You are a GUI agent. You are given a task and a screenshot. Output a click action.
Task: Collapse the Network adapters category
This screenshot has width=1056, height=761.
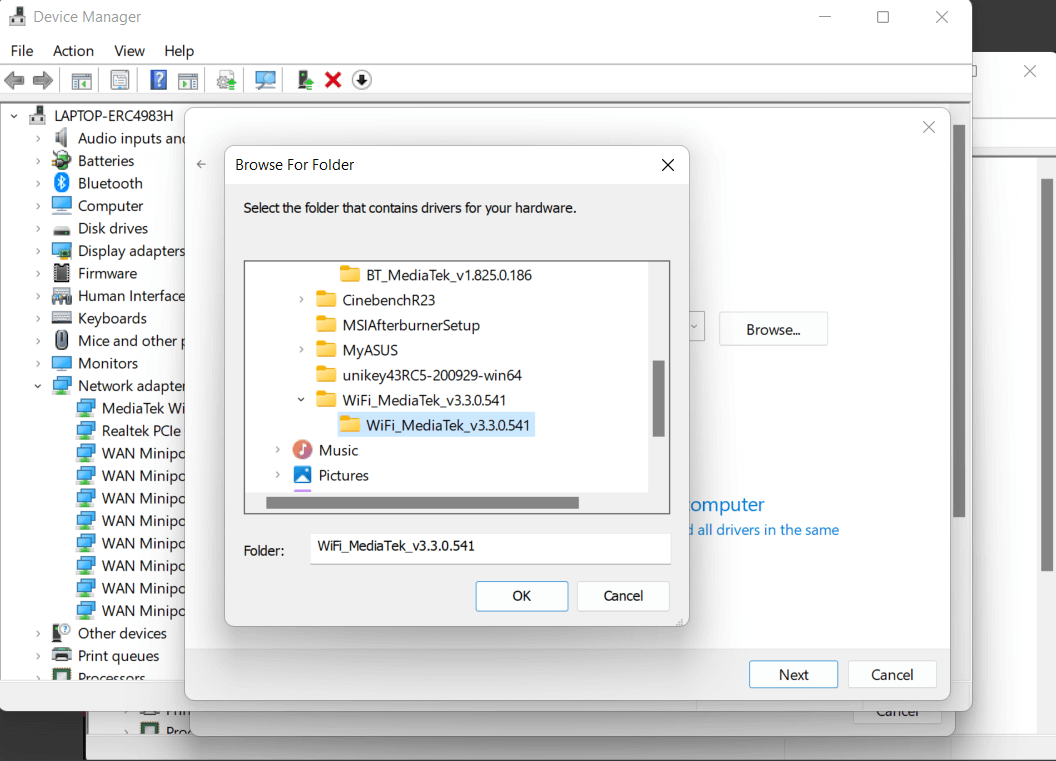coord(38,386)
